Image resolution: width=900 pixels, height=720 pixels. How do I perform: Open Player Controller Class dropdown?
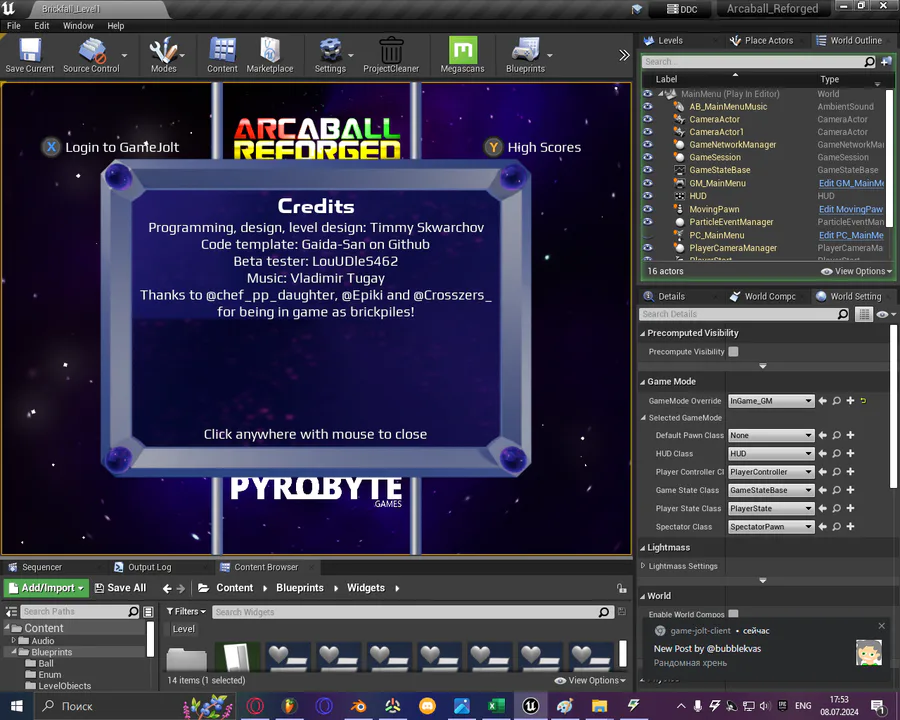pos(771,472)
